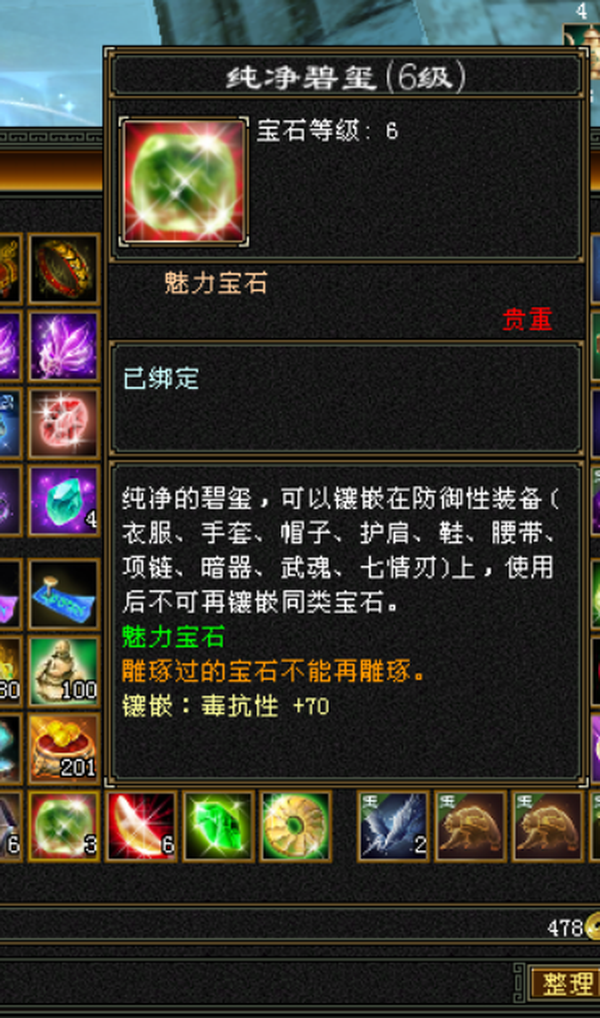Select the red and gold ring item
Image resolution: width=600 pixels, height=1018 pixels.
(x=64, y=269)
